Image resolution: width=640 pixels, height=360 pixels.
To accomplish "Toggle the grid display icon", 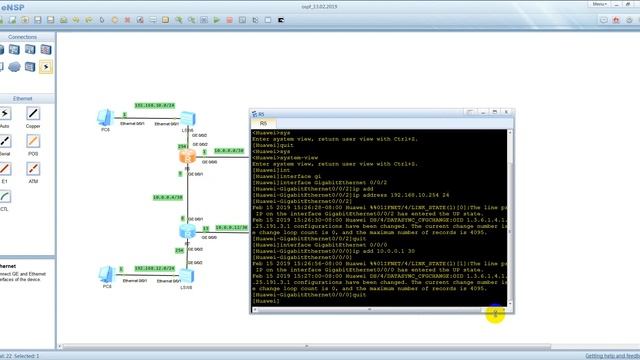I will pyautogui.click(x=268, y=20).
